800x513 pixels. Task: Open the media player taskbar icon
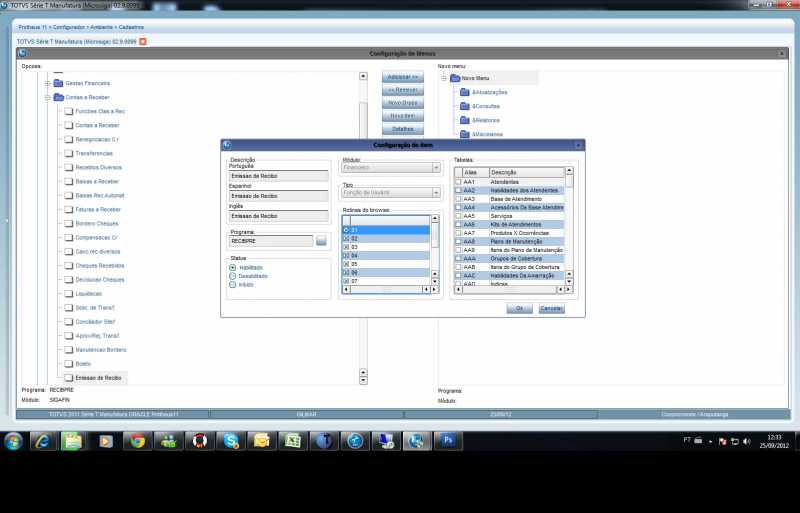tap(106, 441)
